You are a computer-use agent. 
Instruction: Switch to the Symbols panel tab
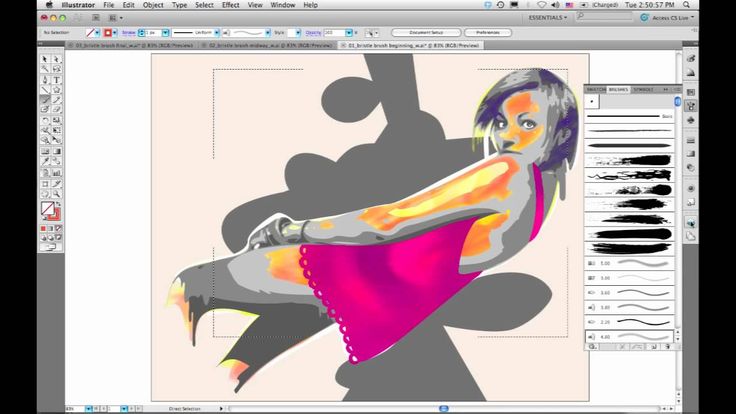point(643,89)
